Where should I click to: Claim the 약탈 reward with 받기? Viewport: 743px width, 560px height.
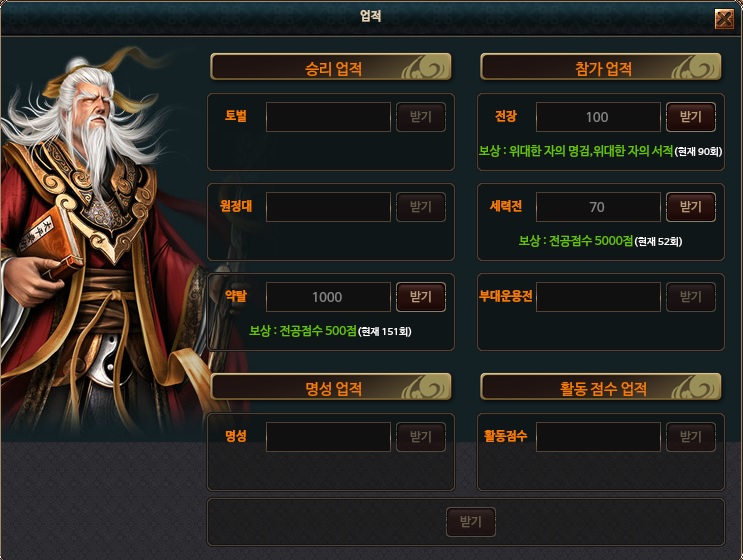pos(421,297)
